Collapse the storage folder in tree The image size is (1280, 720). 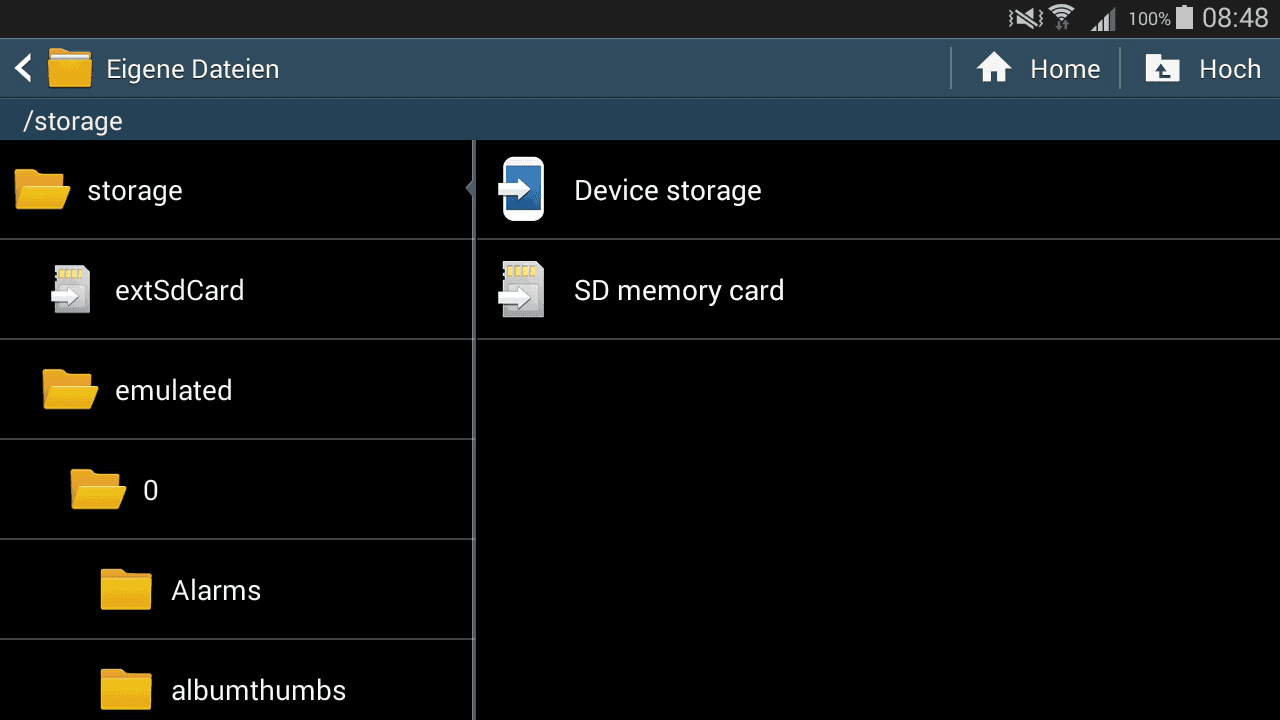click(236, 190)
